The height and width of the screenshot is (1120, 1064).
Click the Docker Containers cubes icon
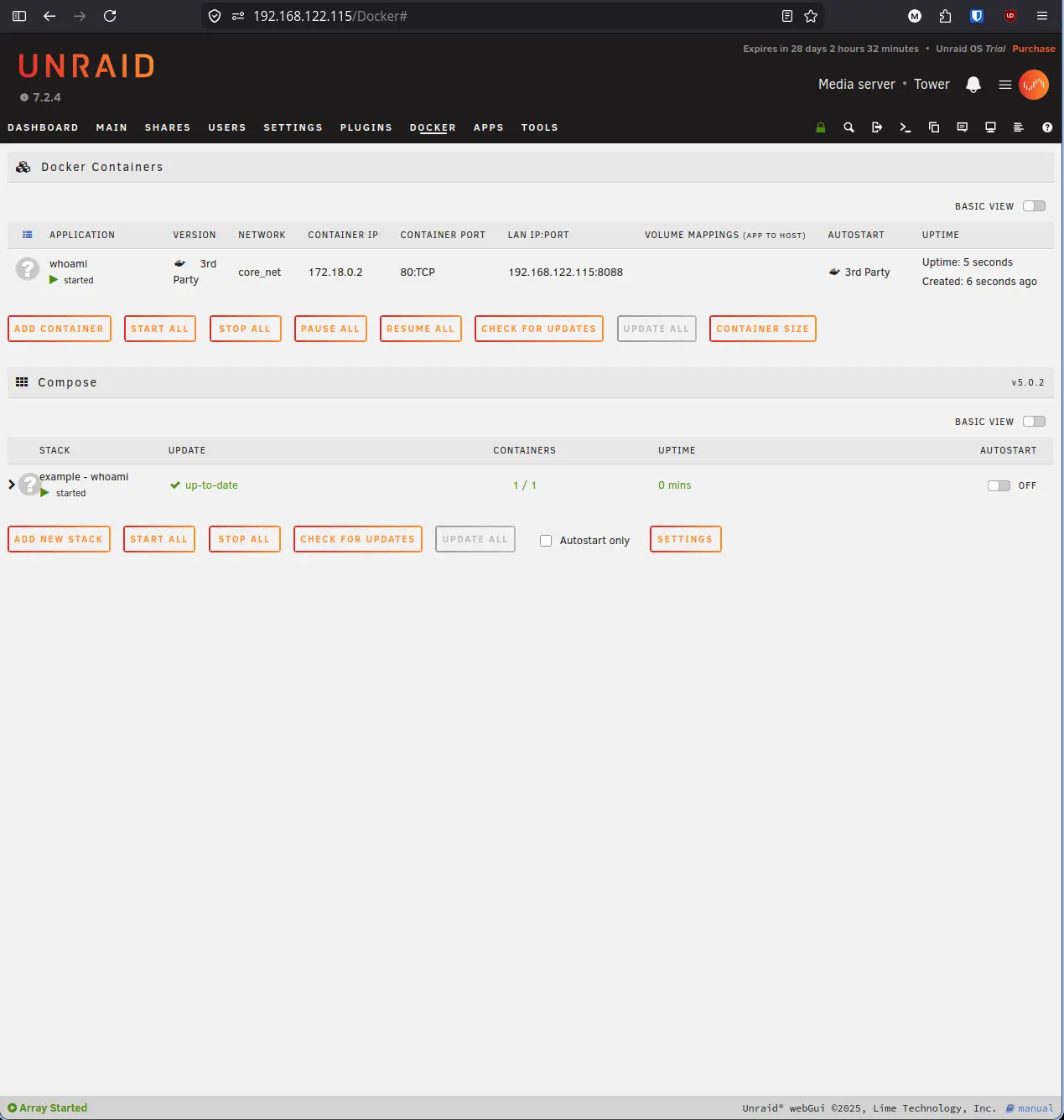tap(23, 167)
